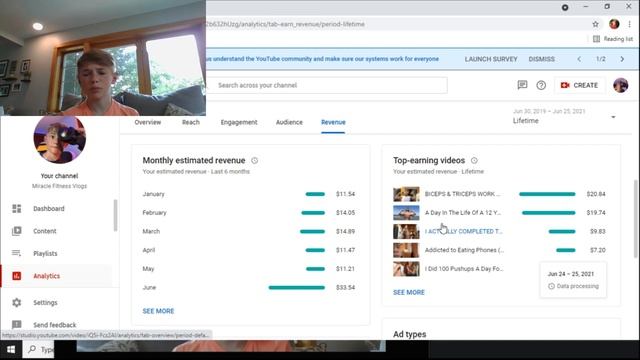640x360 pixels.
Task: Click the channel profile picture
Action: 59,139
